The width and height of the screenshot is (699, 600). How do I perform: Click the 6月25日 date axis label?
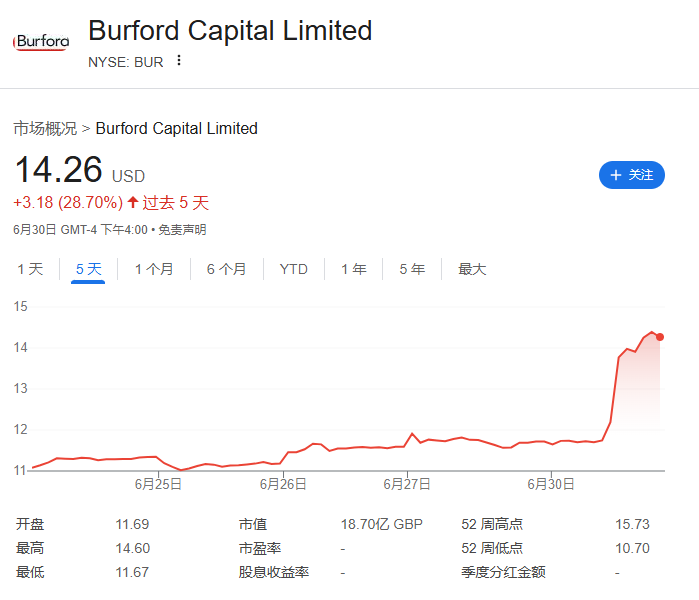(x=158, y=484)
